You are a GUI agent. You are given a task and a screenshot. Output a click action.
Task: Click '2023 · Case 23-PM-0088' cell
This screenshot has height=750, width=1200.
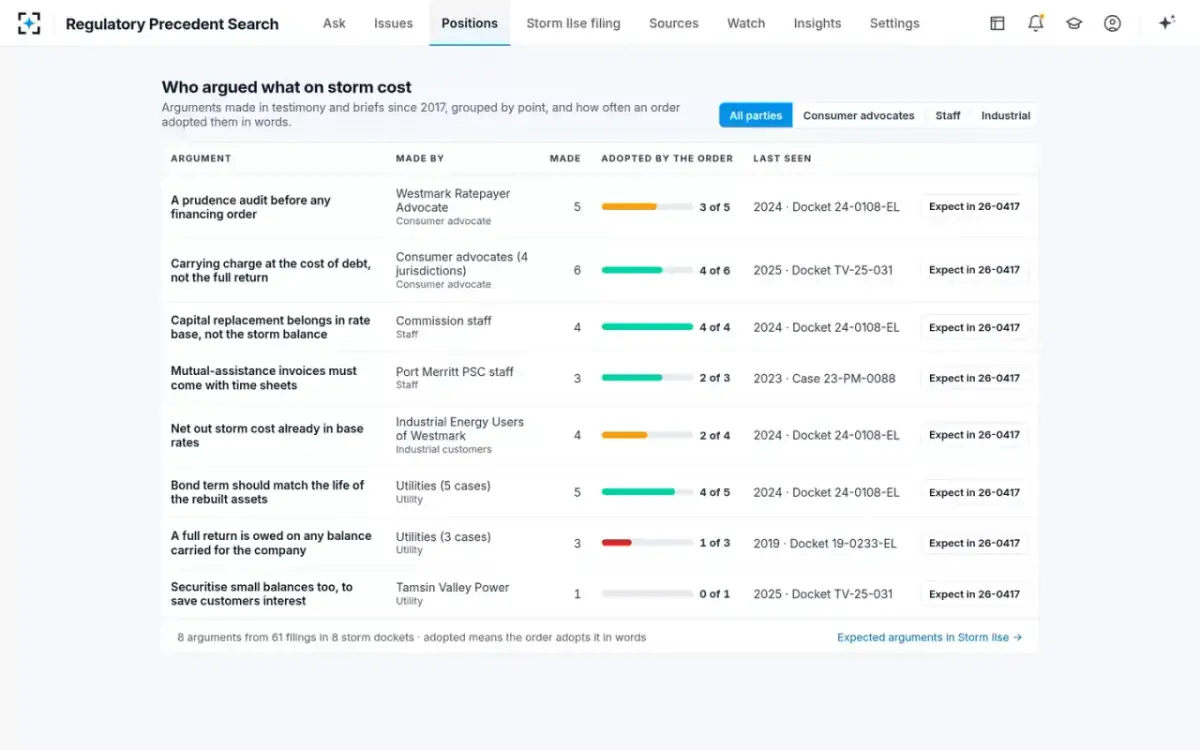824,378
